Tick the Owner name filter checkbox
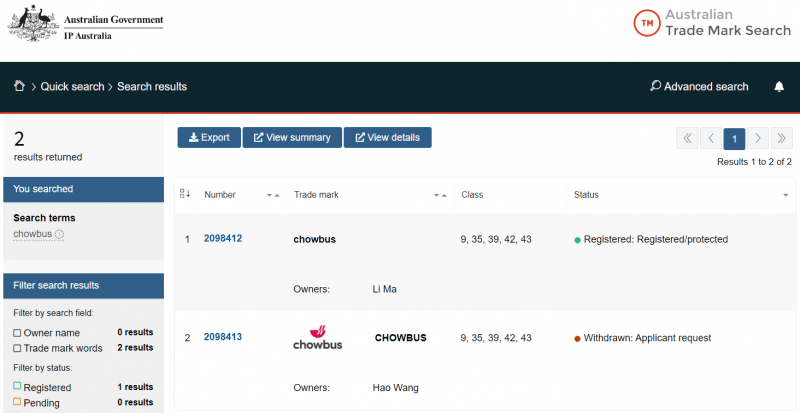Viewport: 800px width, 413px height. (17, 333)
